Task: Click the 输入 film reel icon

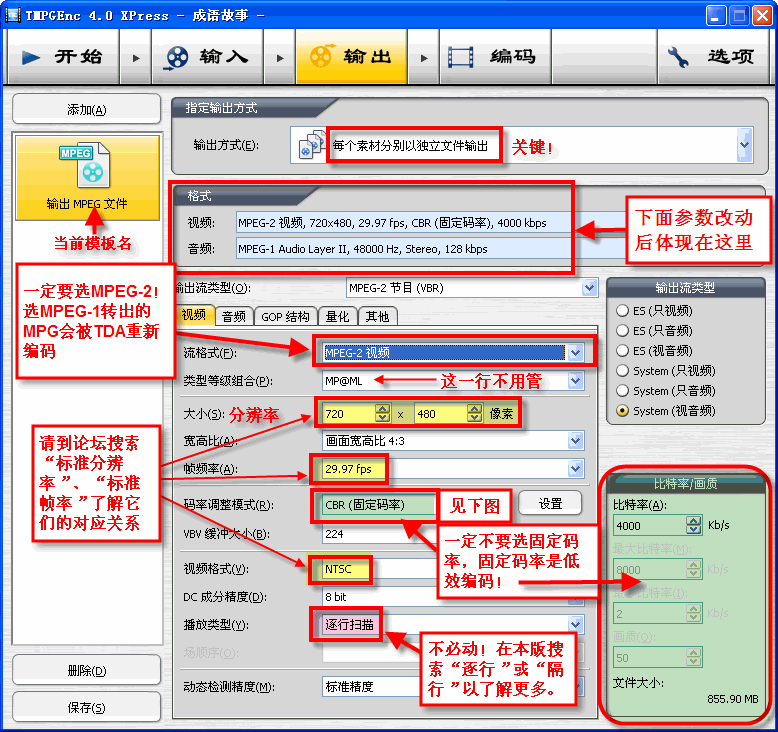Action: tap(177, 58)
